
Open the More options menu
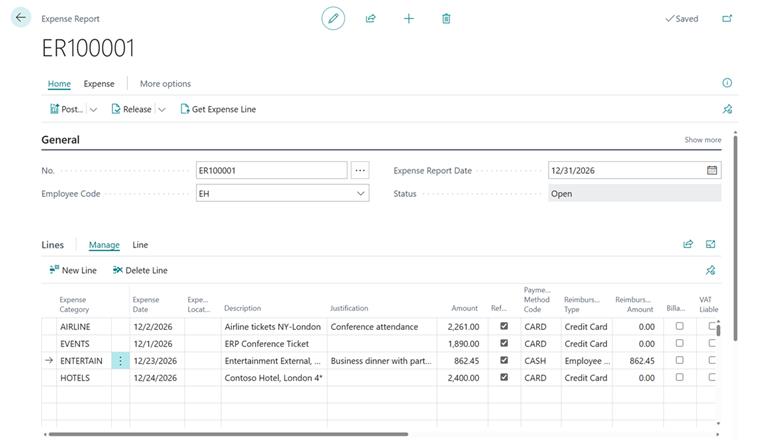coord(165,84)
